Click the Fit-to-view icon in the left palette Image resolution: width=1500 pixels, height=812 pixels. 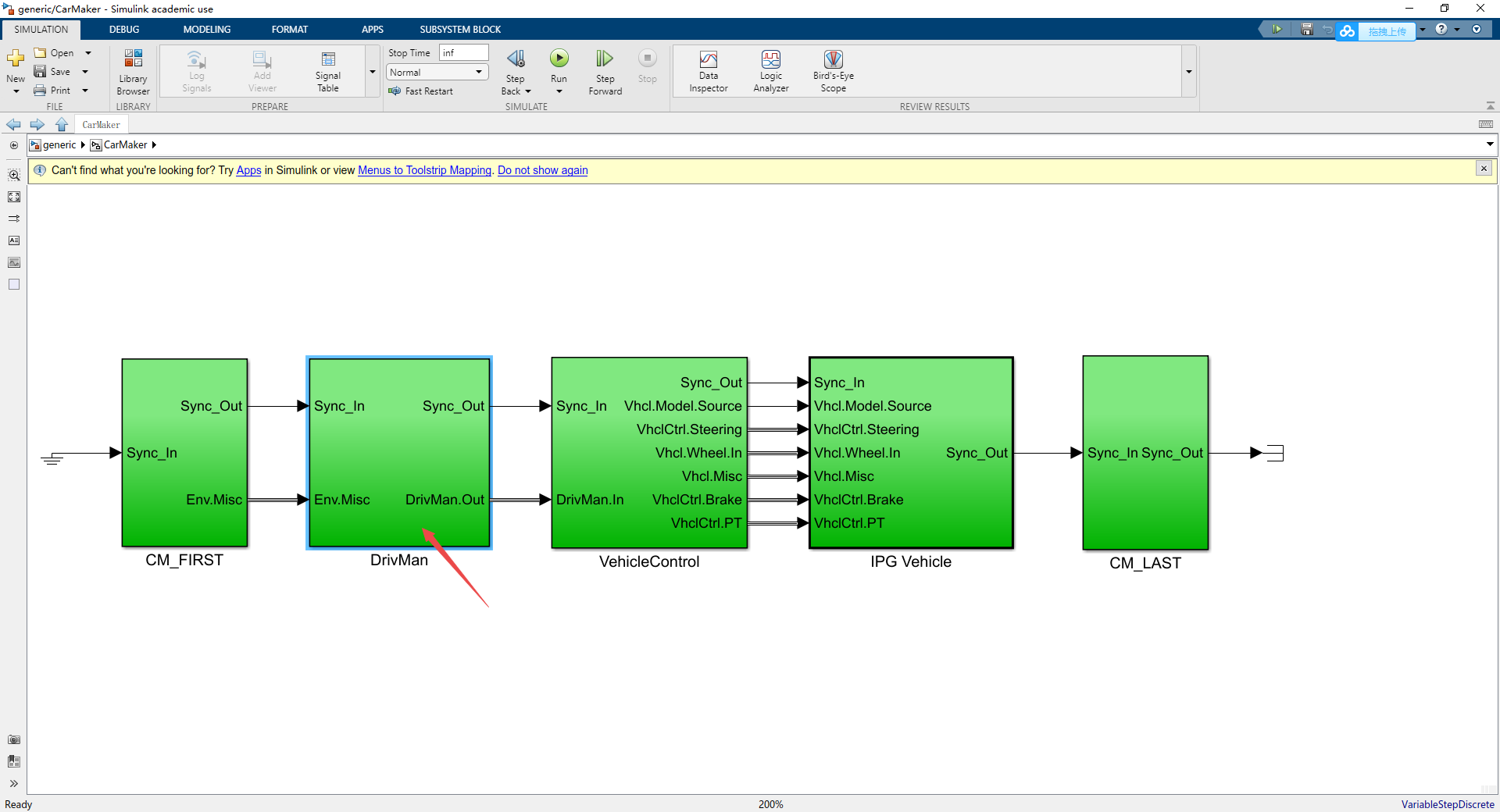click(14, 197)
